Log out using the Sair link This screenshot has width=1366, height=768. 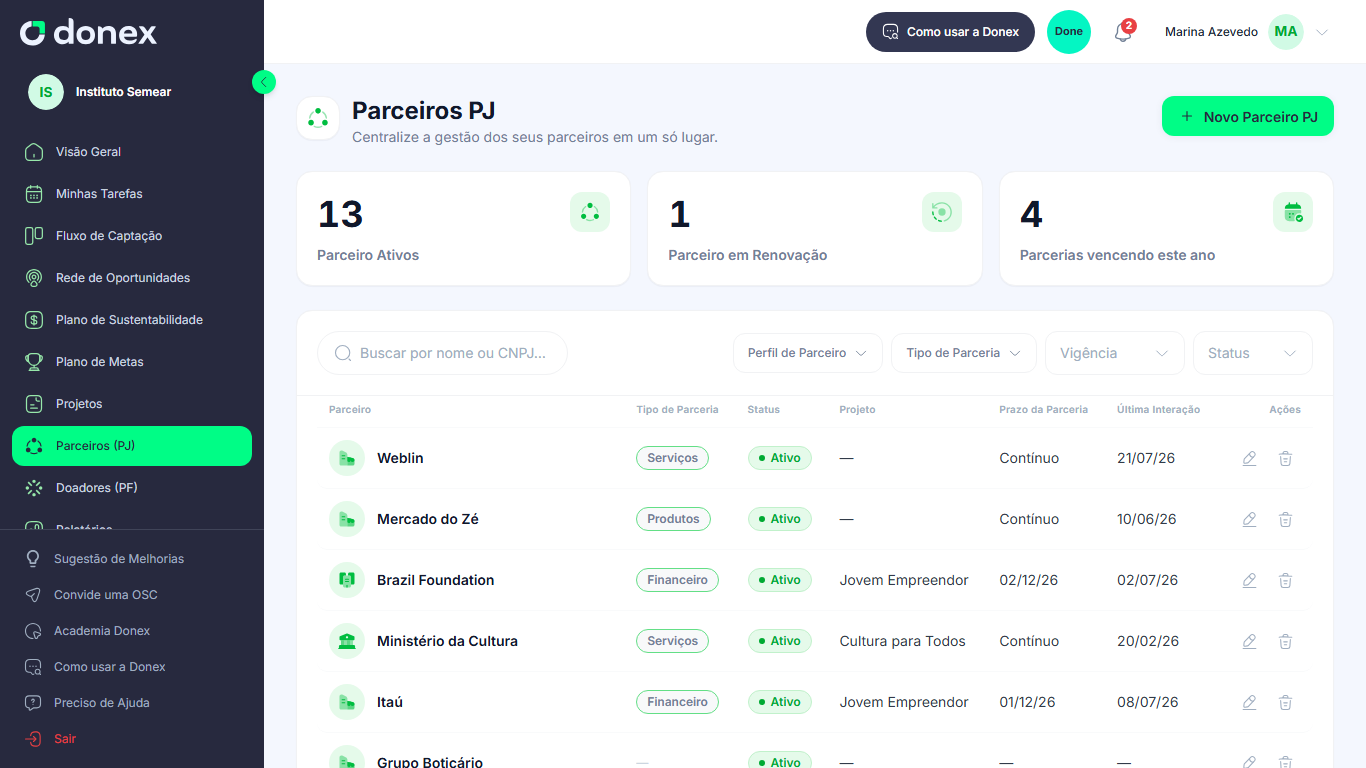(51, 739)
